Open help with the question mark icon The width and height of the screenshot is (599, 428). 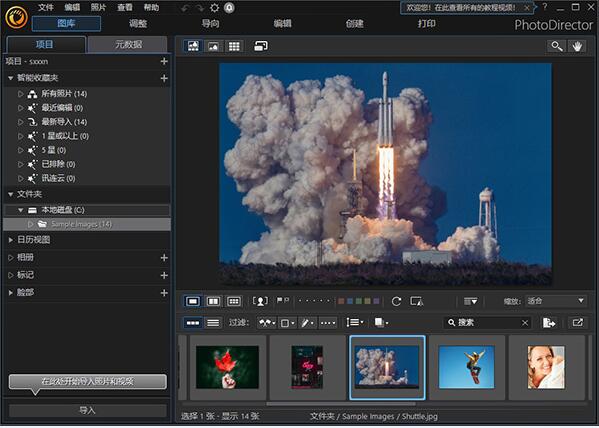pyautogui.click(x=545, y=7)
